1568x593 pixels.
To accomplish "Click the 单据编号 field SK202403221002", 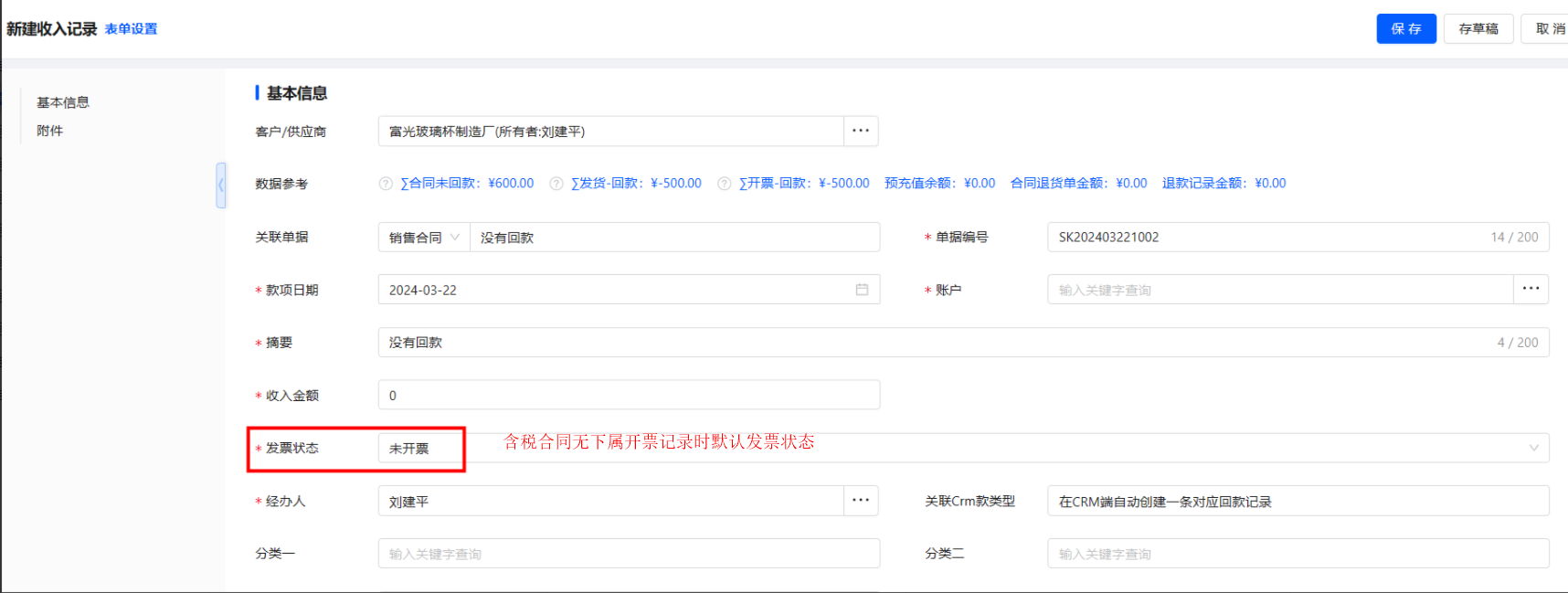I will pos(1298,238).
